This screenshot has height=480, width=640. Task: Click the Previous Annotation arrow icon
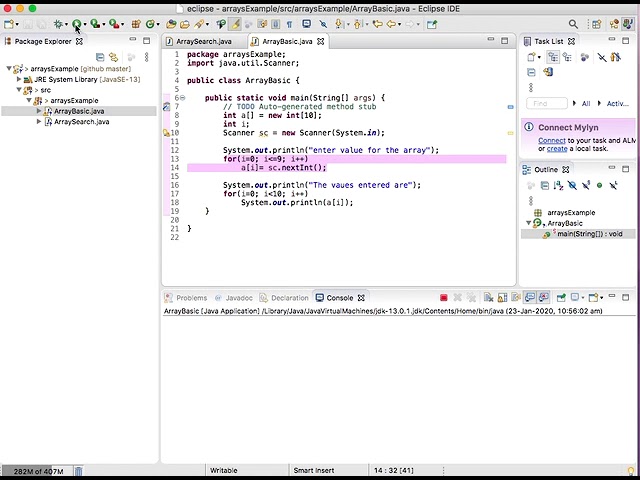click(358, 24)
